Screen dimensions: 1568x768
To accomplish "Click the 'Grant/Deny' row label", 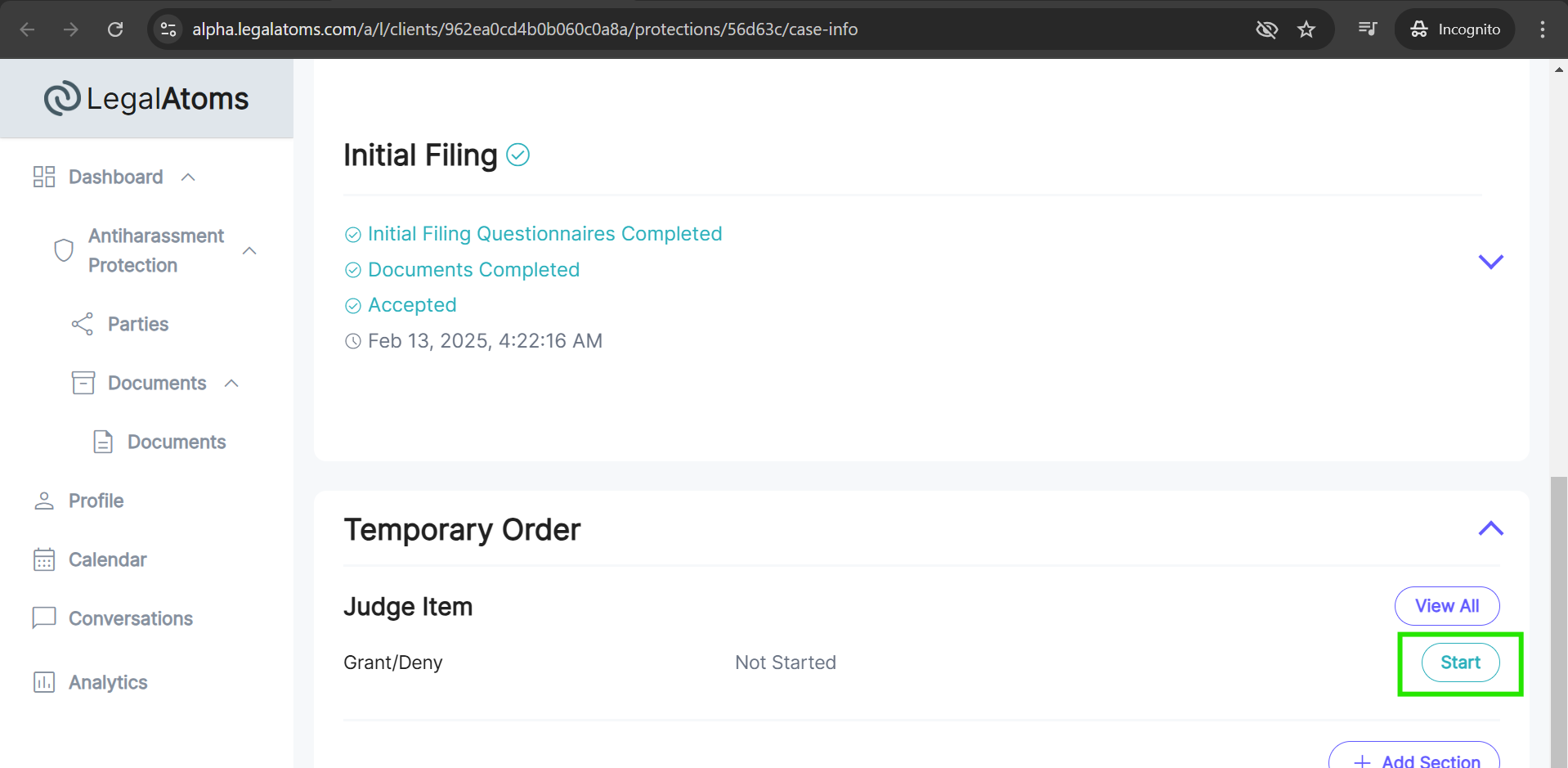I will tap(393, 662).
